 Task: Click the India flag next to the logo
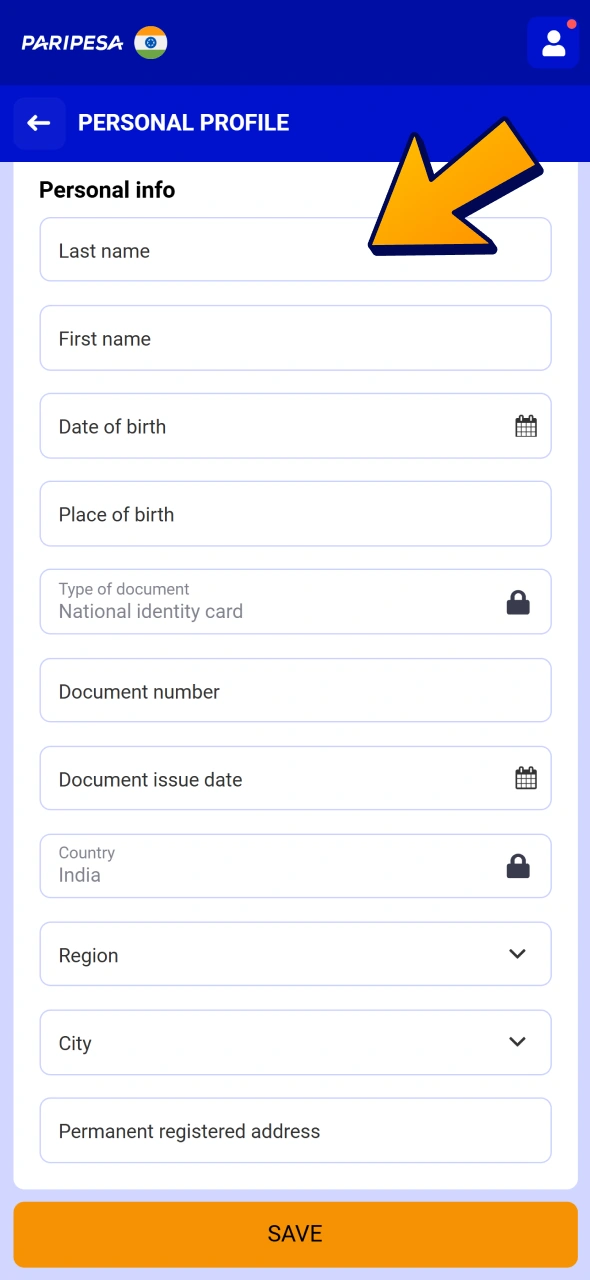(150, 43)
